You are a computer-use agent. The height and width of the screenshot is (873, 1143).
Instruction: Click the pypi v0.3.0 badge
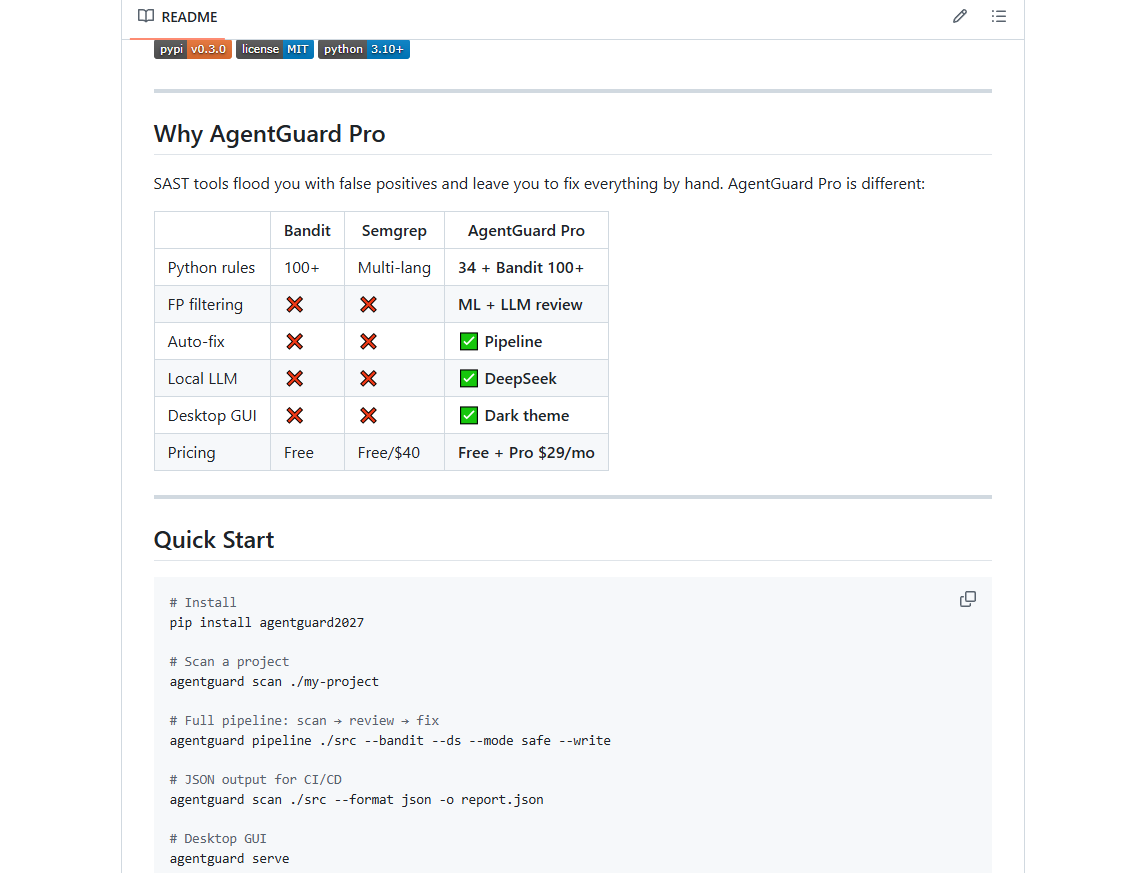click(x=193, y=49)
